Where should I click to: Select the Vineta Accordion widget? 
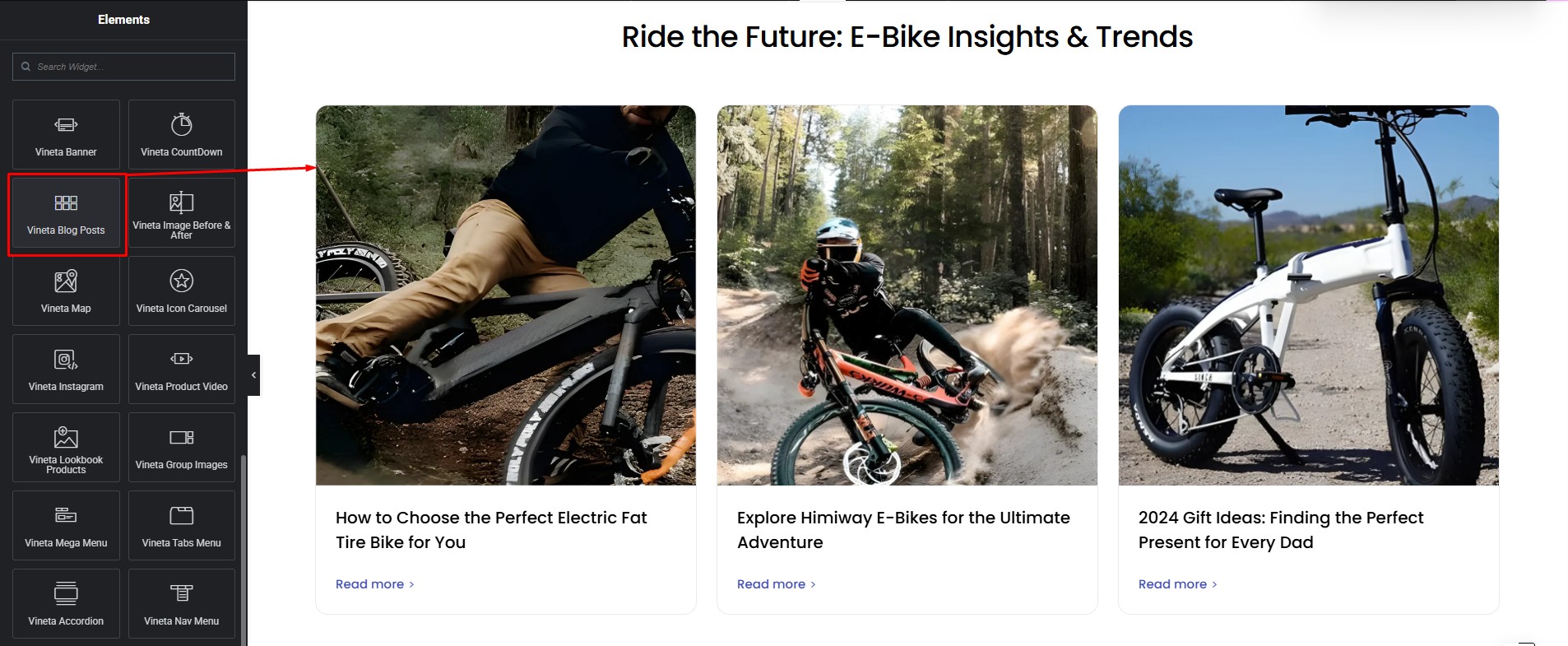66,604
